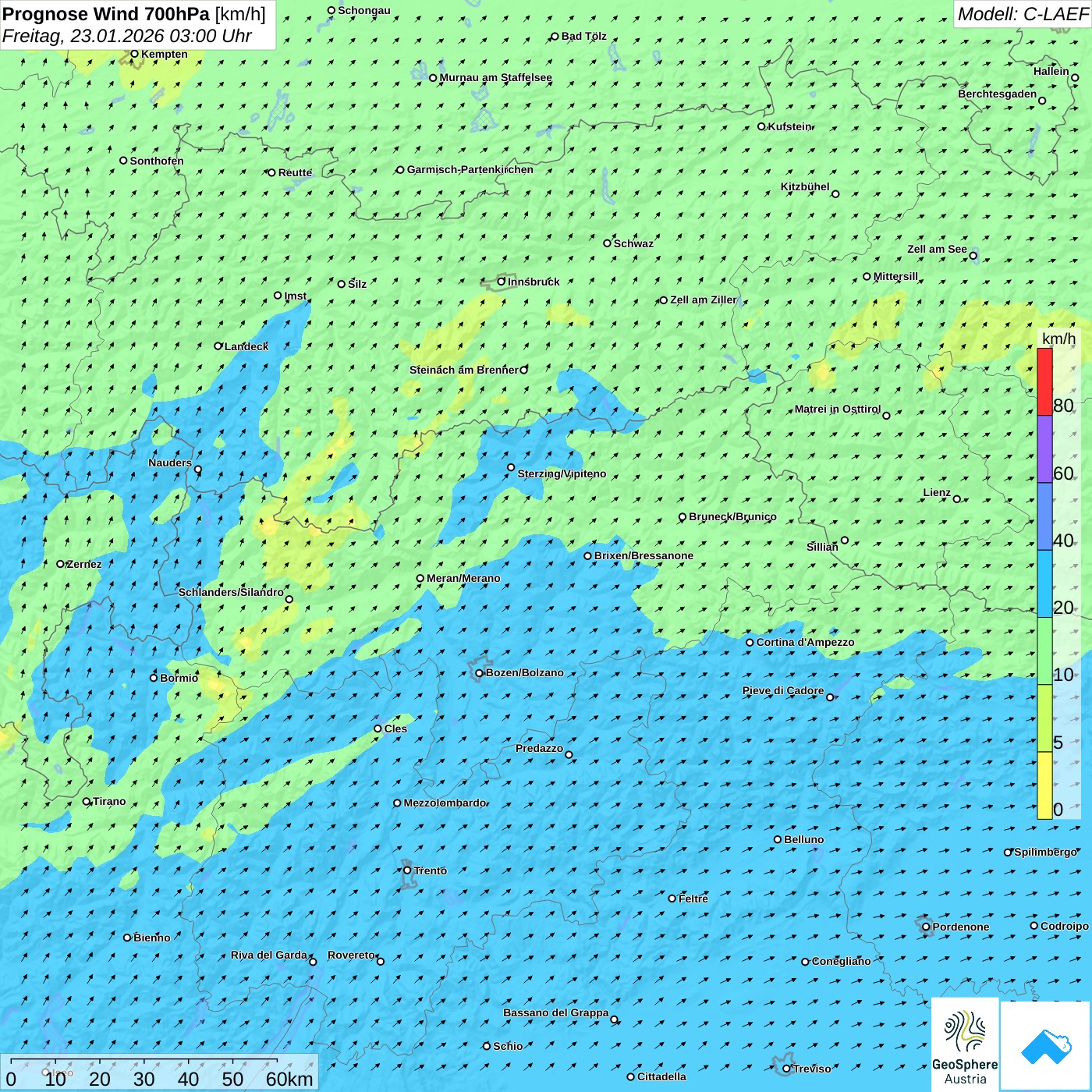Click the Sillian town label

click(x=822, y=547)
